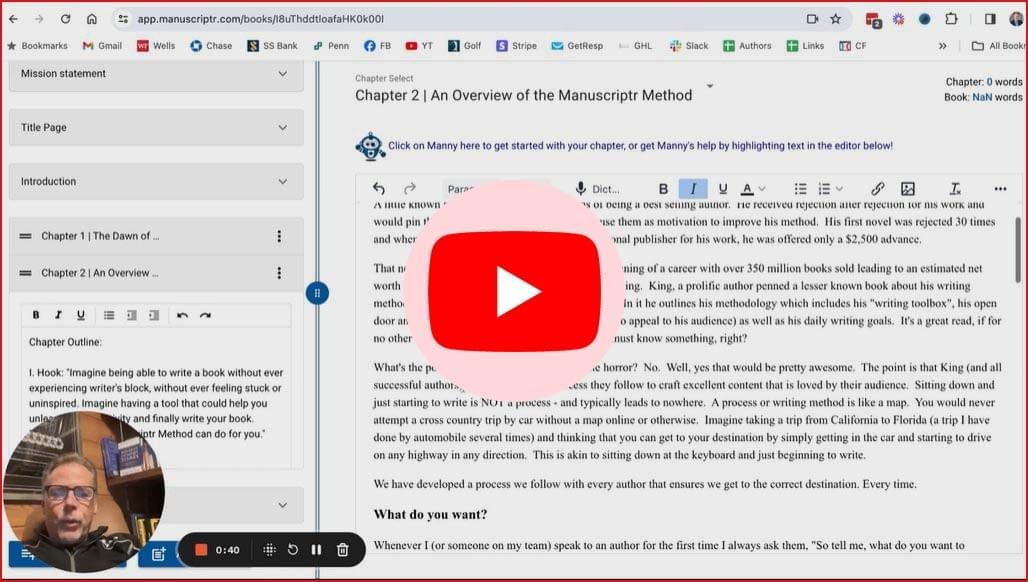Click the Chapter 2 drag handle icon
1028x582 pixels.
point(26,273)
